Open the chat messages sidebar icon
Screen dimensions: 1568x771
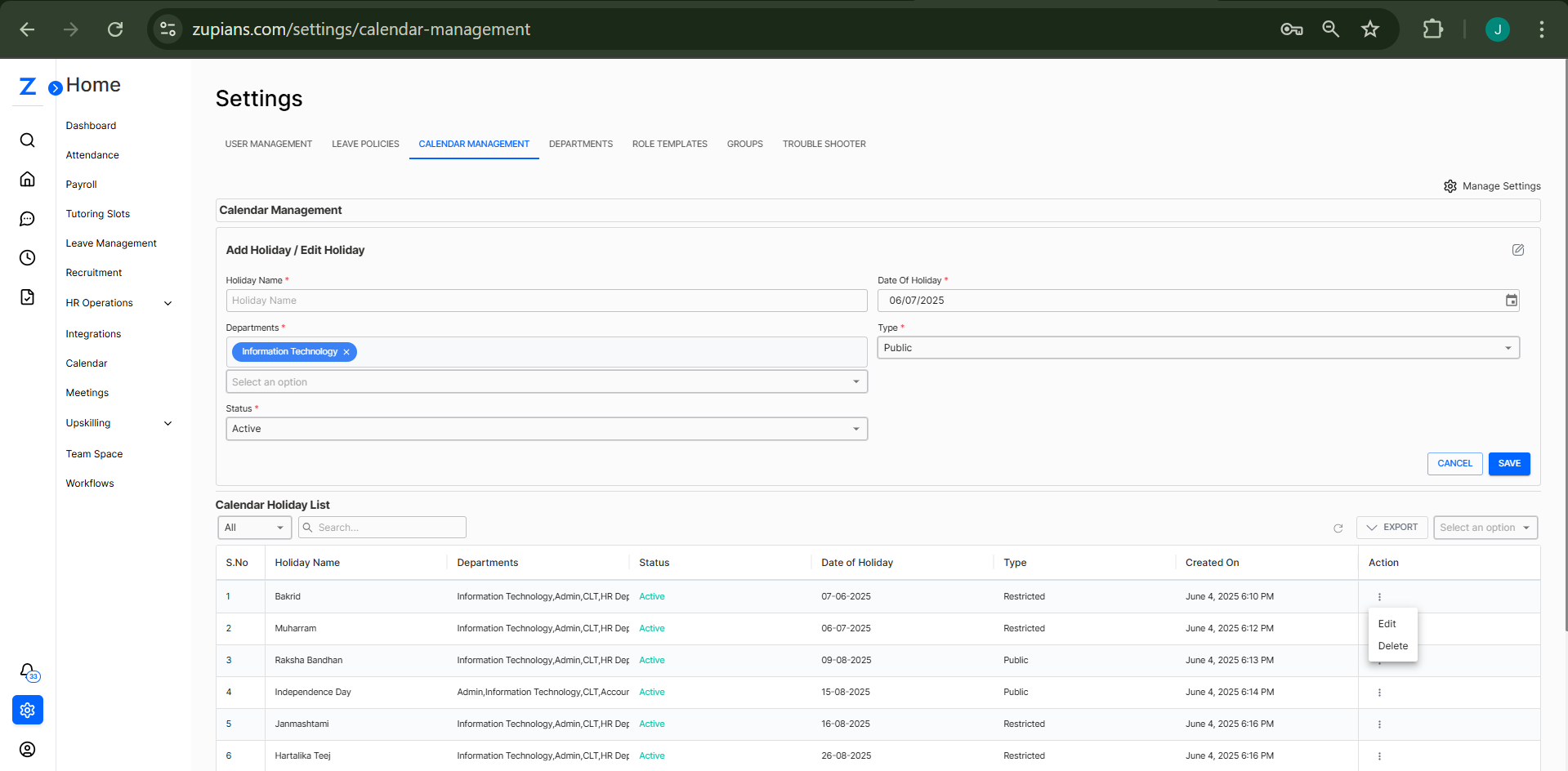click(27, 219)
